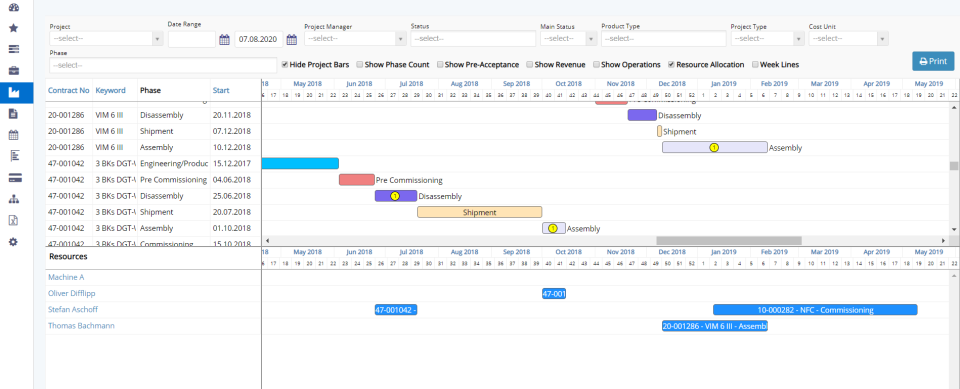This screenshot has height=389, width=960.
Task: Click the small 20-001286 Shipment Gantt bar
Action: pyautogui.click(x=659, y=131)
